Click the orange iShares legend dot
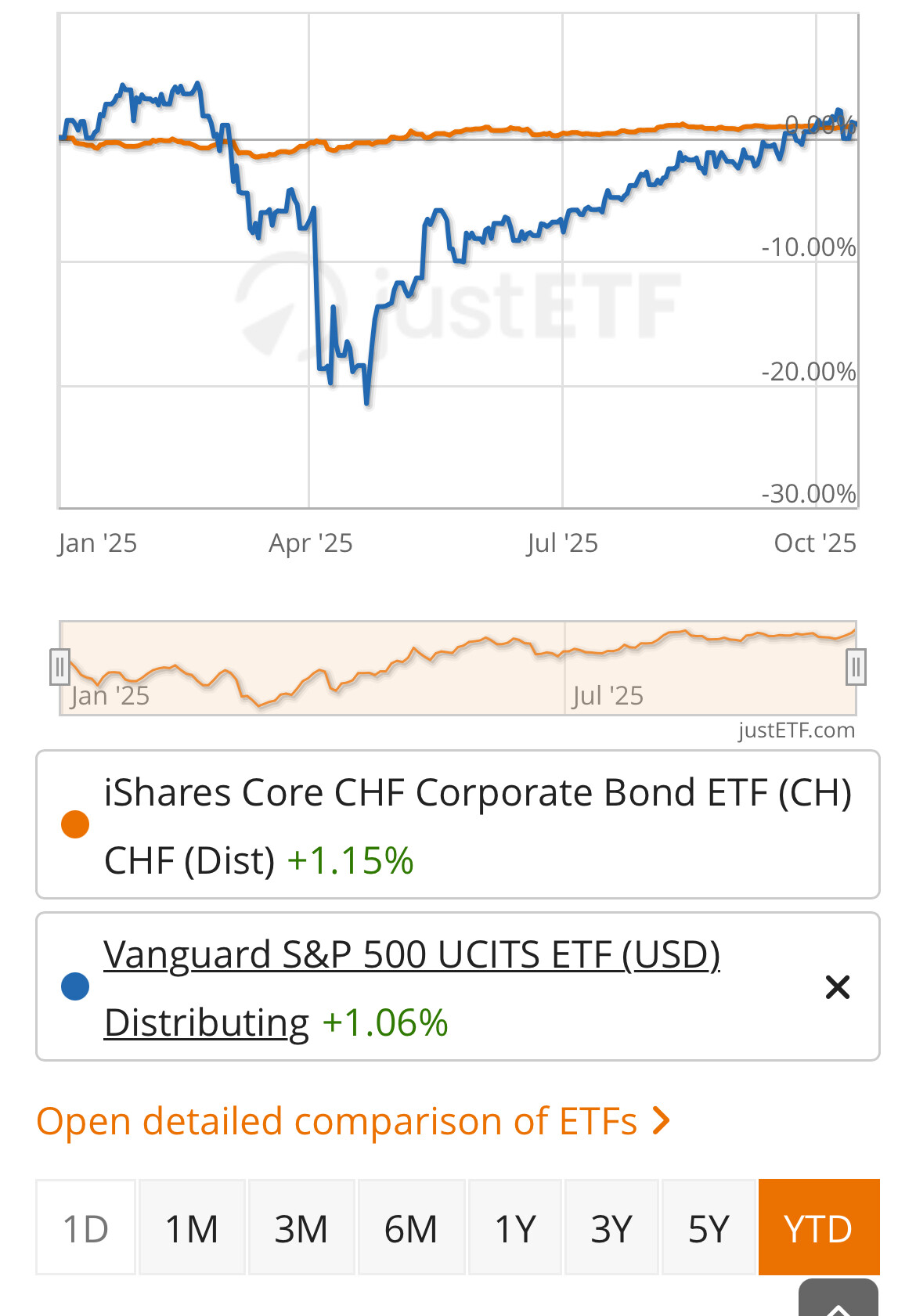Viewport: 916px width, 1316px height. [75, 824]
